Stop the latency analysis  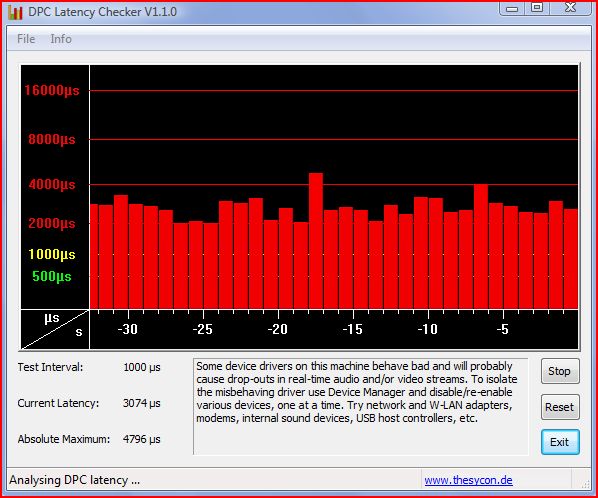[x=560, y=371]
